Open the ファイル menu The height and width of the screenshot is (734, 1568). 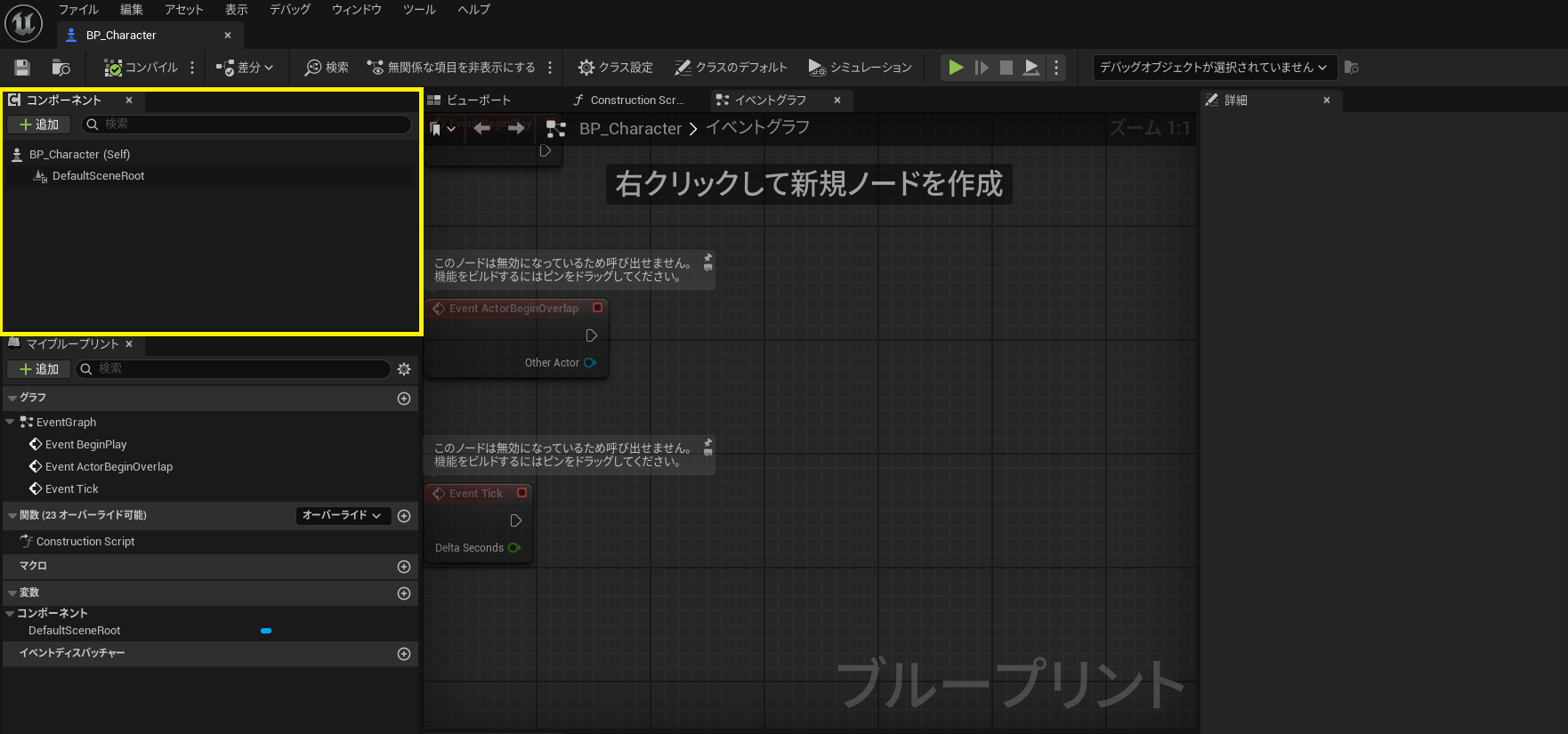click(x=78, y=10)
